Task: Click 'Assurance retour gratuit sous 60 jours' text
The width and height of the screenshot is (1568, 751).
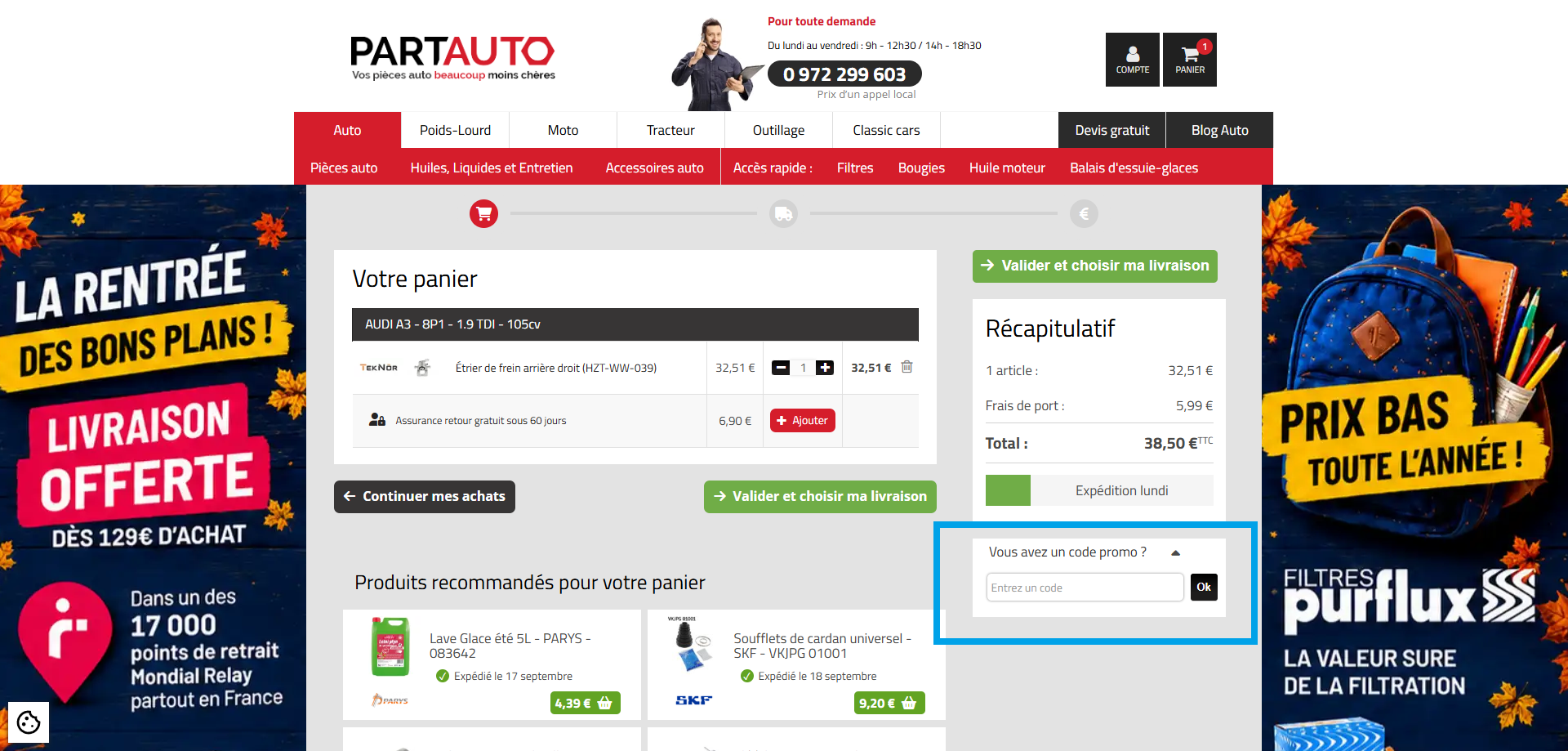Action: pos(481,421)
